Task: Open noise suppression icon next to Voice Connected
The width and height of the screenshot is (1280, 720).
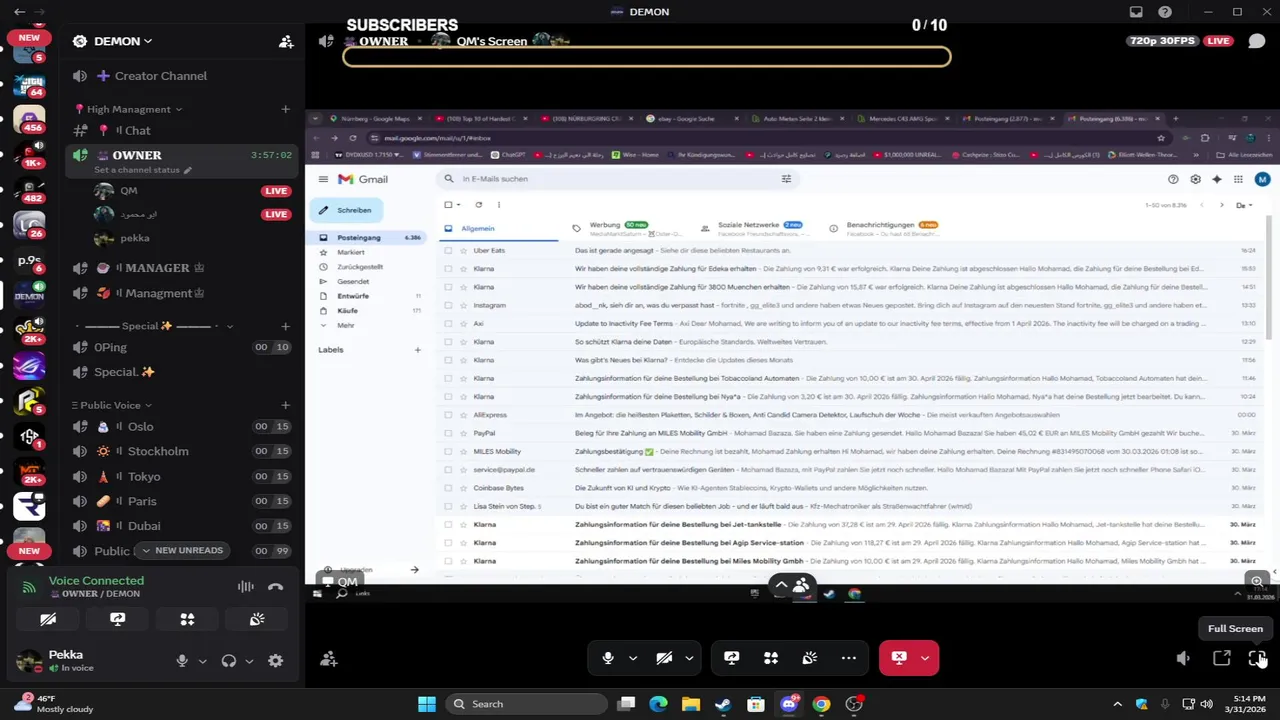Action: coord(246,587)
